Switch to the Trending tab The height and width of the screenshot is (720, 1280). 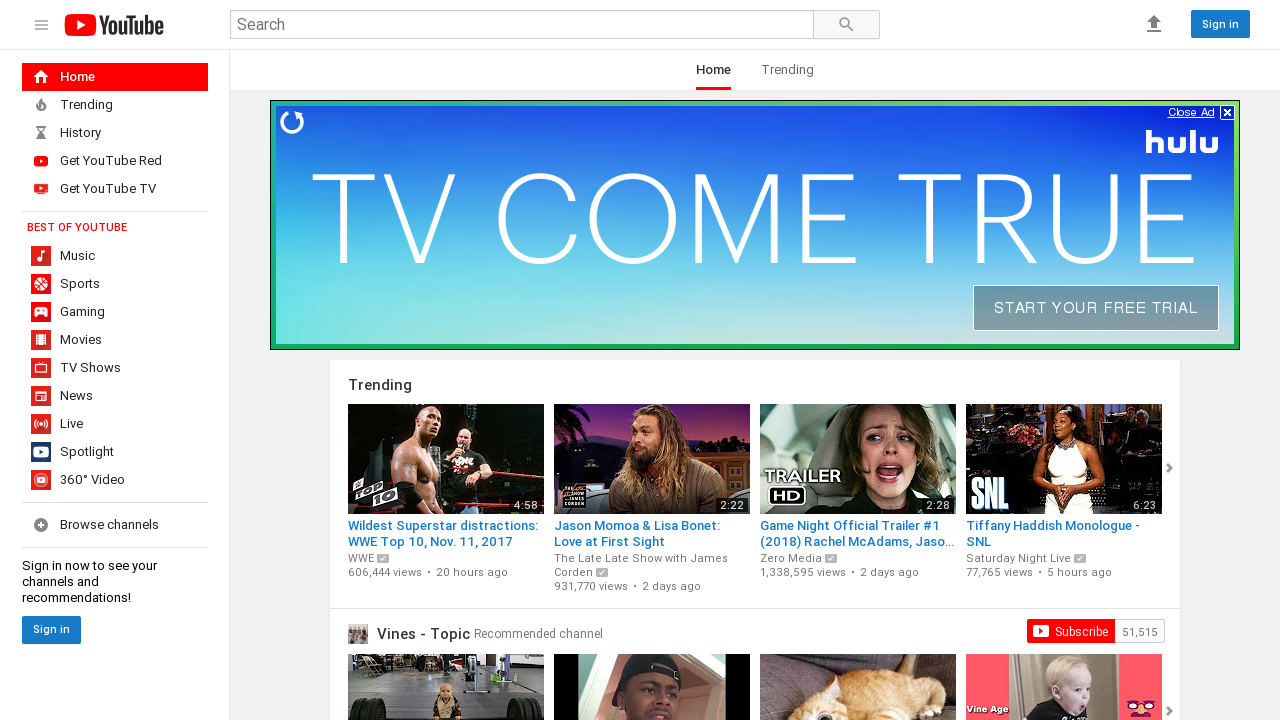(787, 70)
